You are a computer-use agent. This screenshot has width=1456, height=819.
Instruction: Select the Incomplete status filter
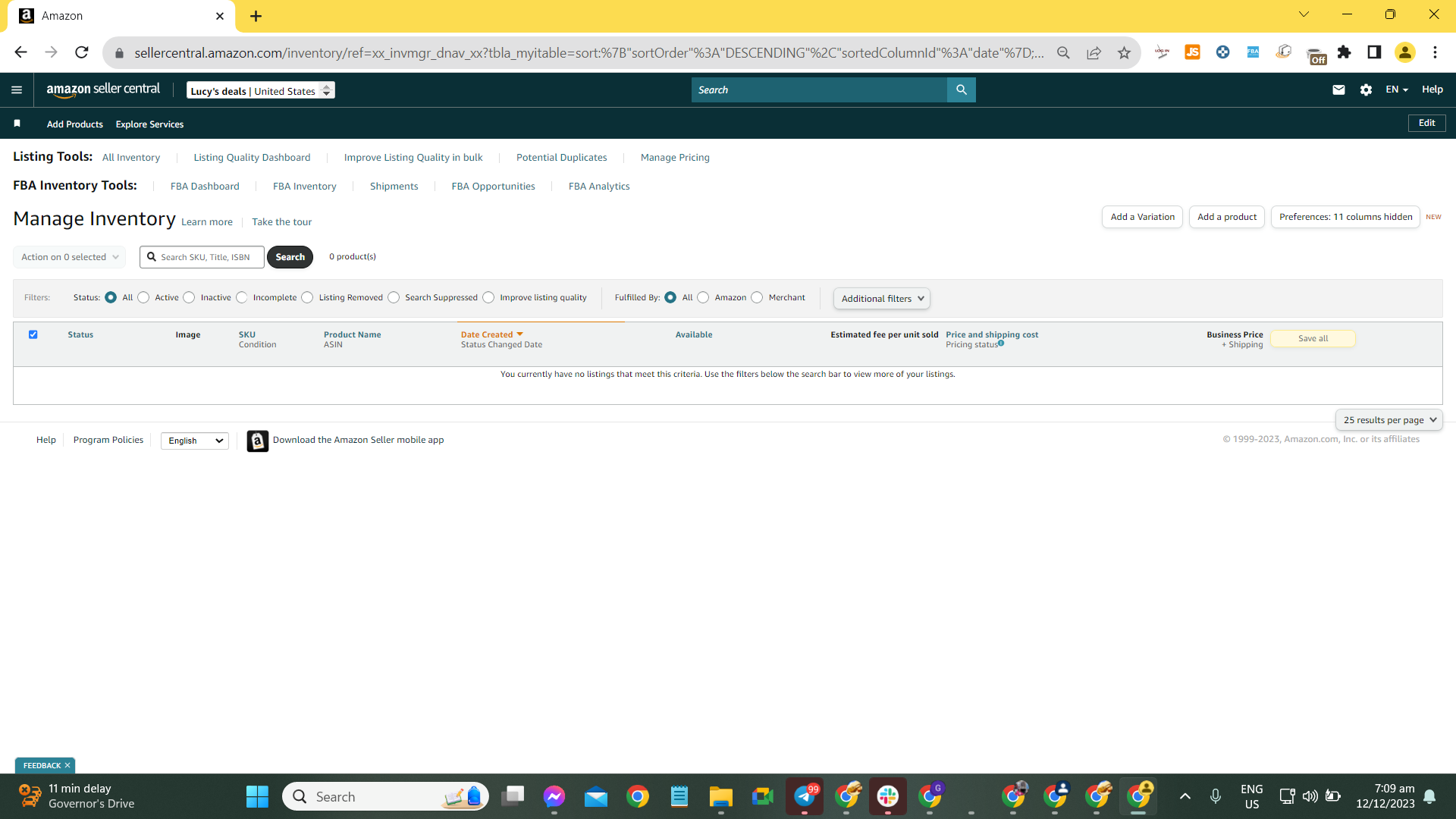241,297
